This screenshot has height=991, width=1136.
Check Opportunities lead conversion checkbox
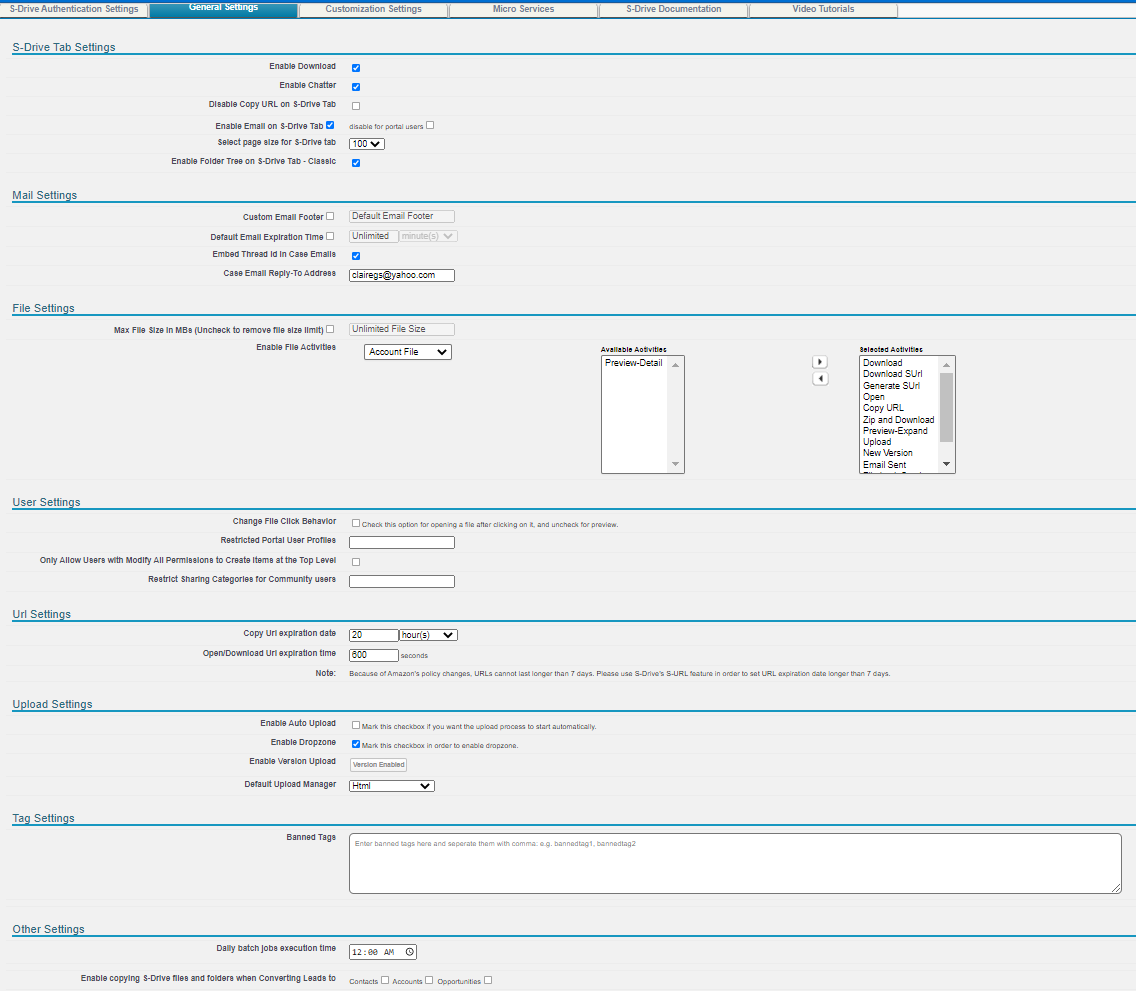[488, 980]
